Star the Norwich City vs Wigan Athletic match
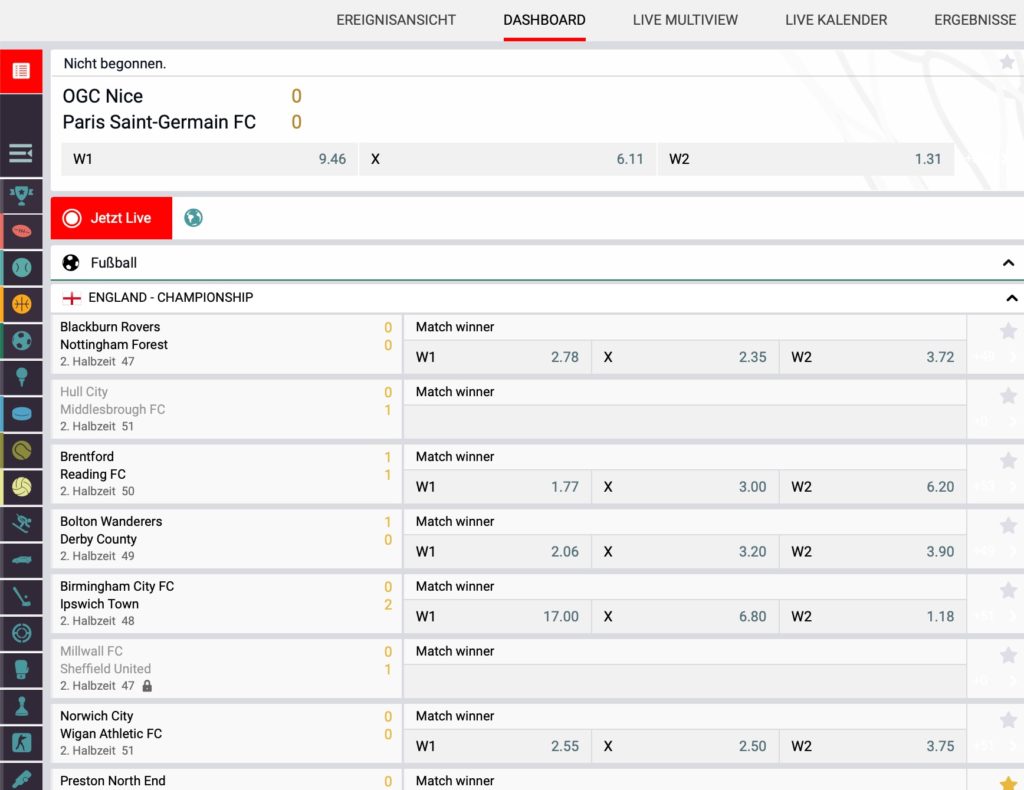 coord(1008,720)
